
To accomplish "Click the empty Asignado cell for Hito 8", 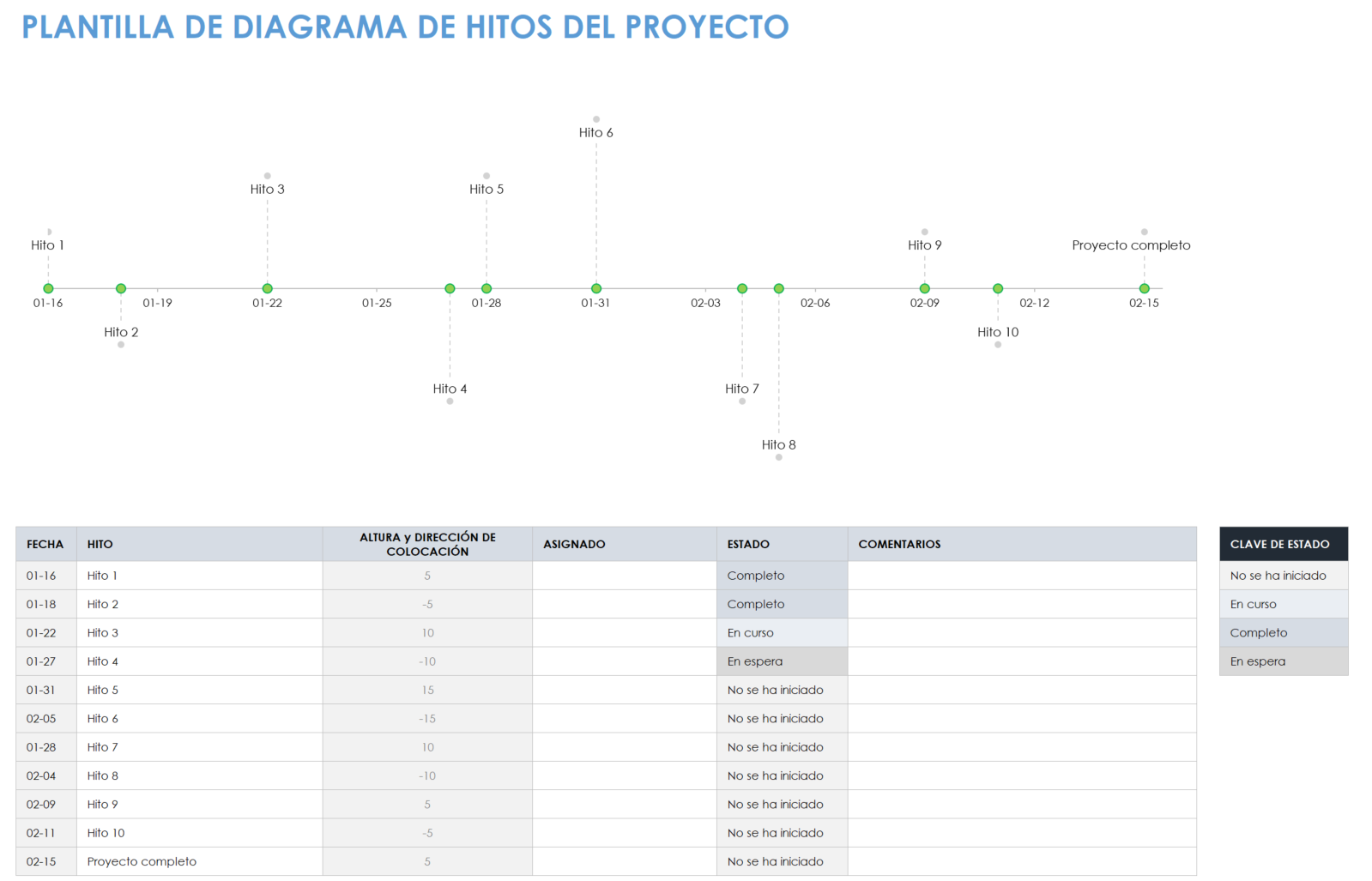I will point(625,775).
